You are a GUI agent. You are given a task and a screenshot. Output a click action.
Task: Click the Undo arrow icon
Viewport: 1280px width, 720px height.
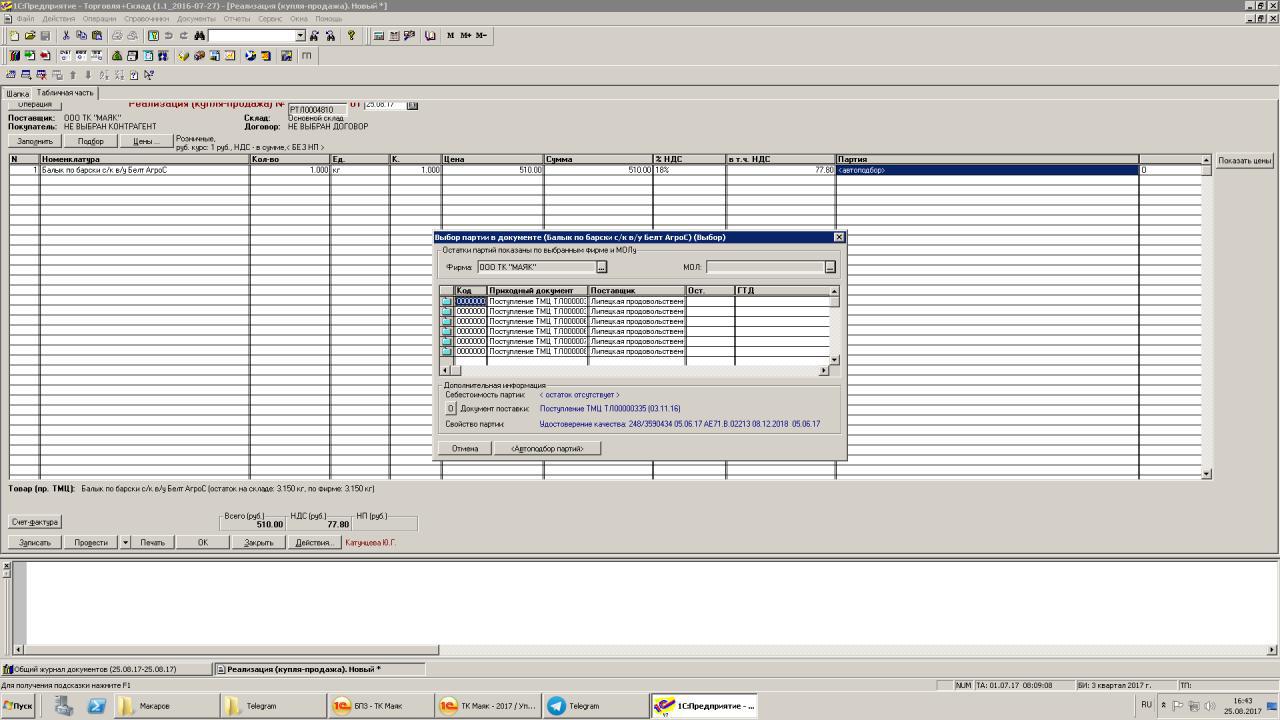tap(168, 36)
